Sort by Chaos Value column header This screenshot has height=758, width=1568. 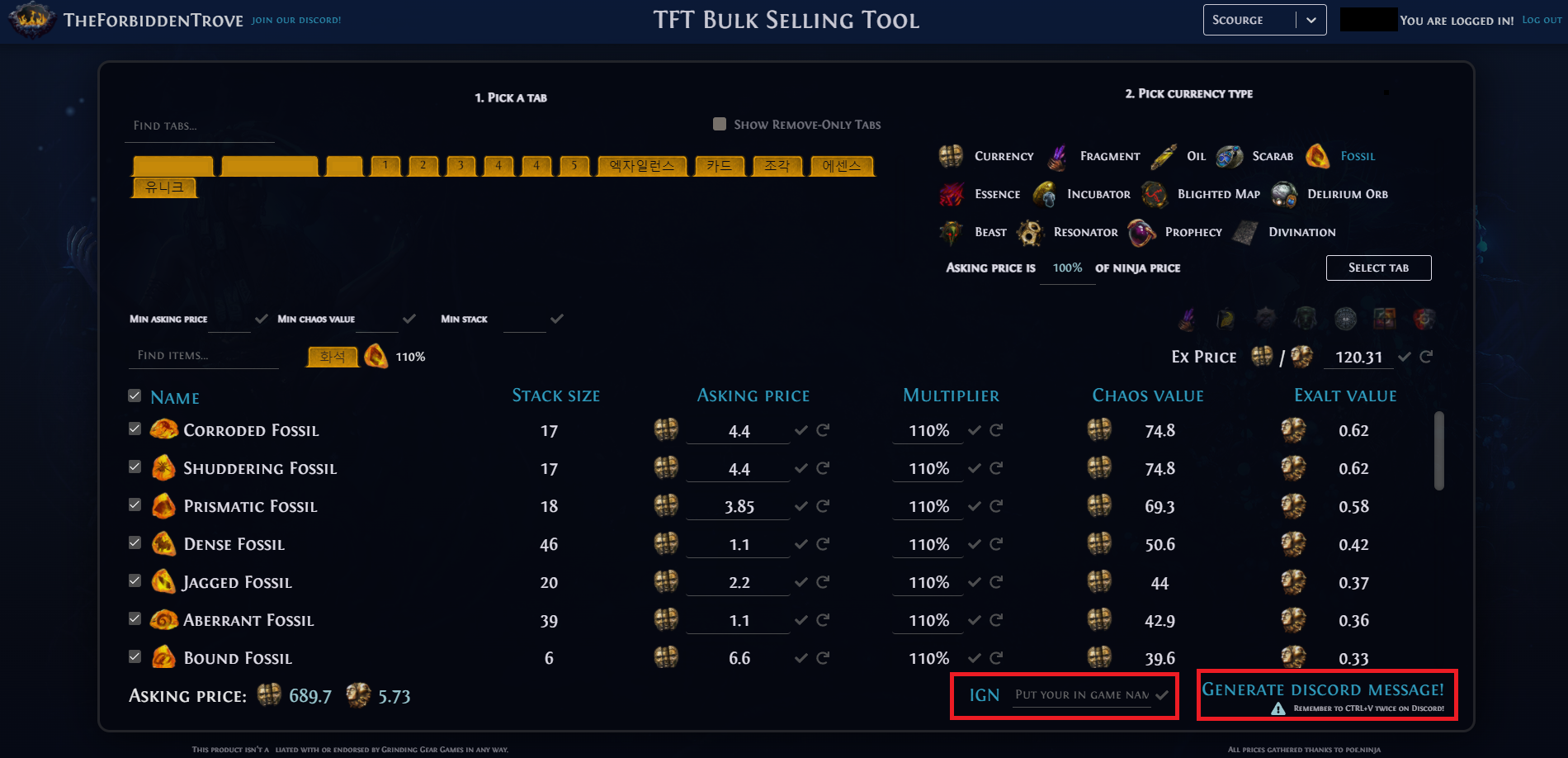pyautogui.click(x=1148, y=396)
